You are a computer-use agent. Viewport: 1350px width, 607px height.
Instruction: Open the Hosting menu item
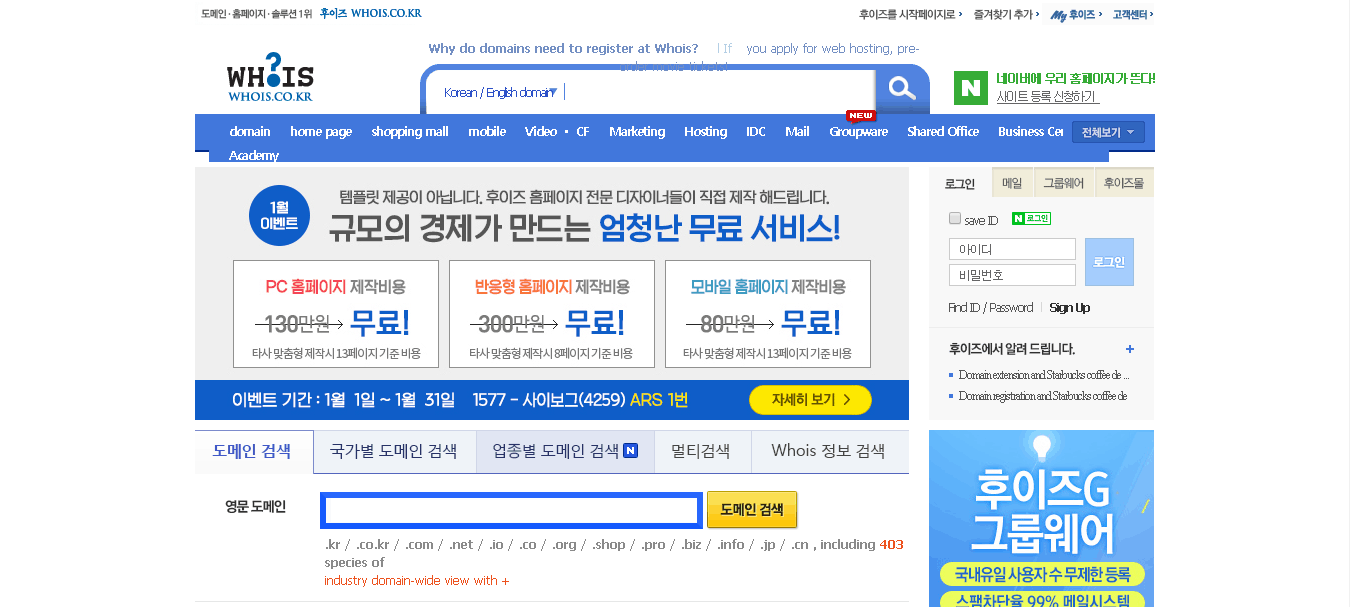click(705, 132)
